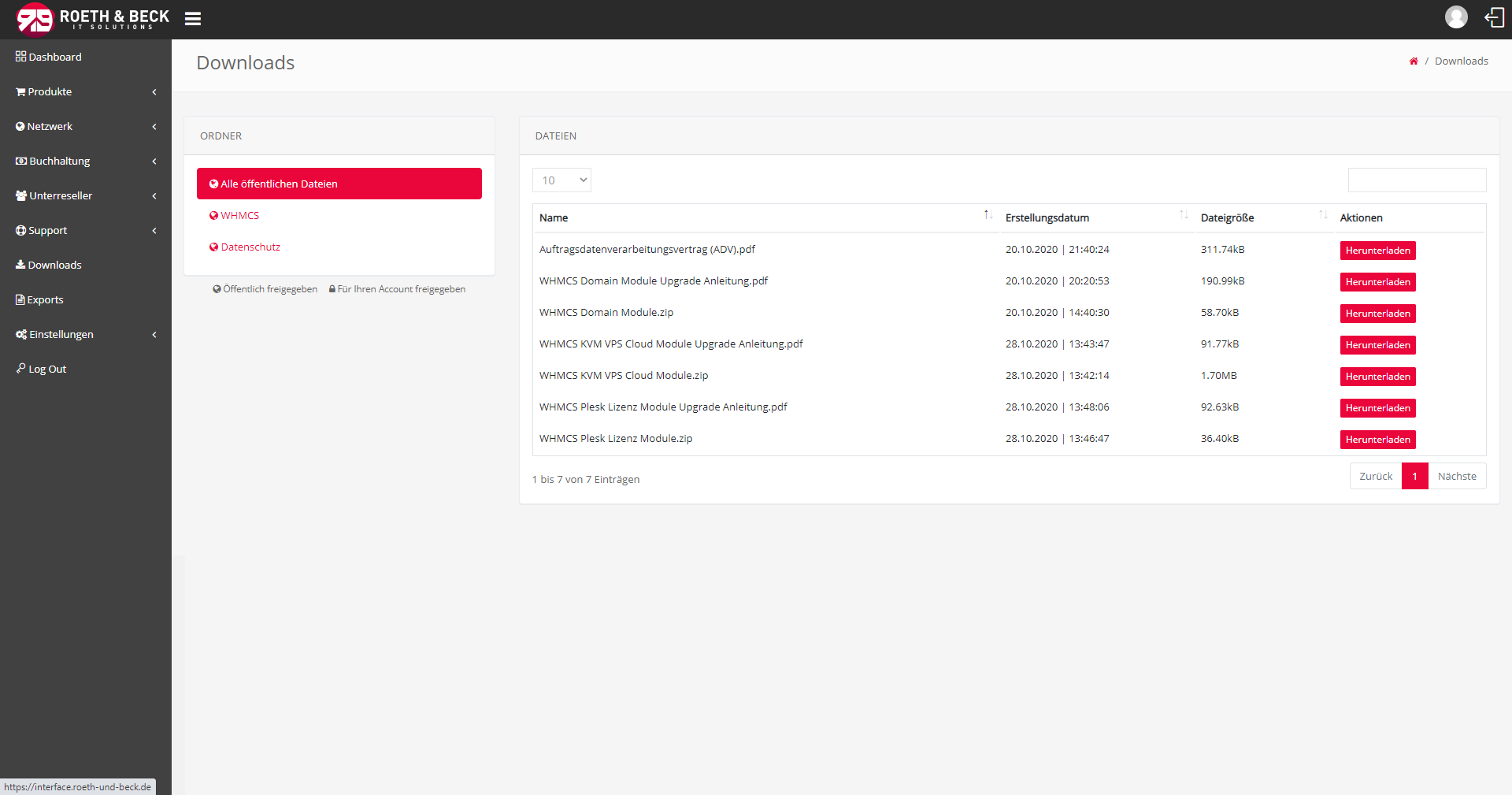Click Nächste in the pagination
This screenshot has width=1512, height=795.
1457,476
